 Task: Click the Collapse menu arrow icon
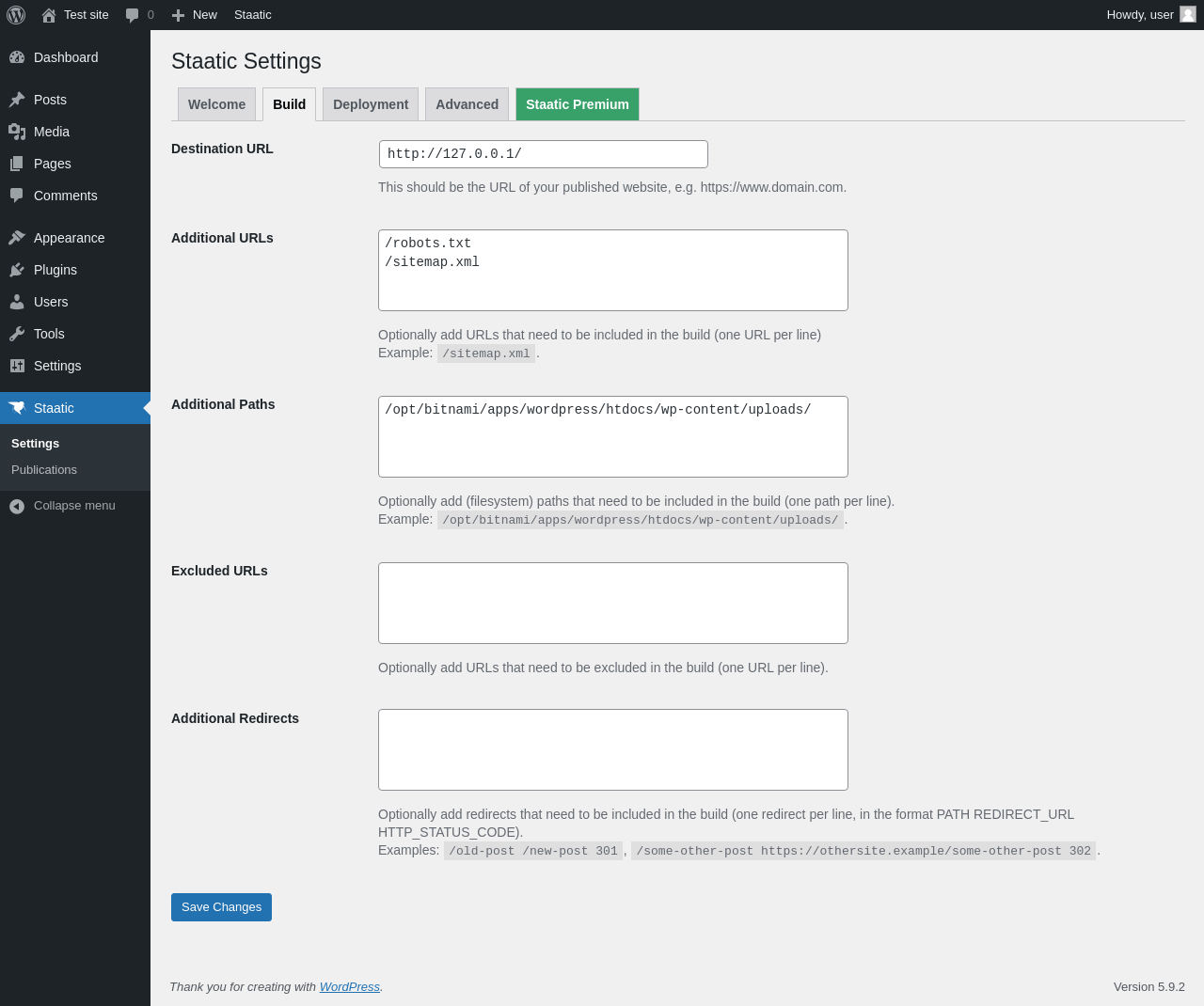click(x=17, y=506)
